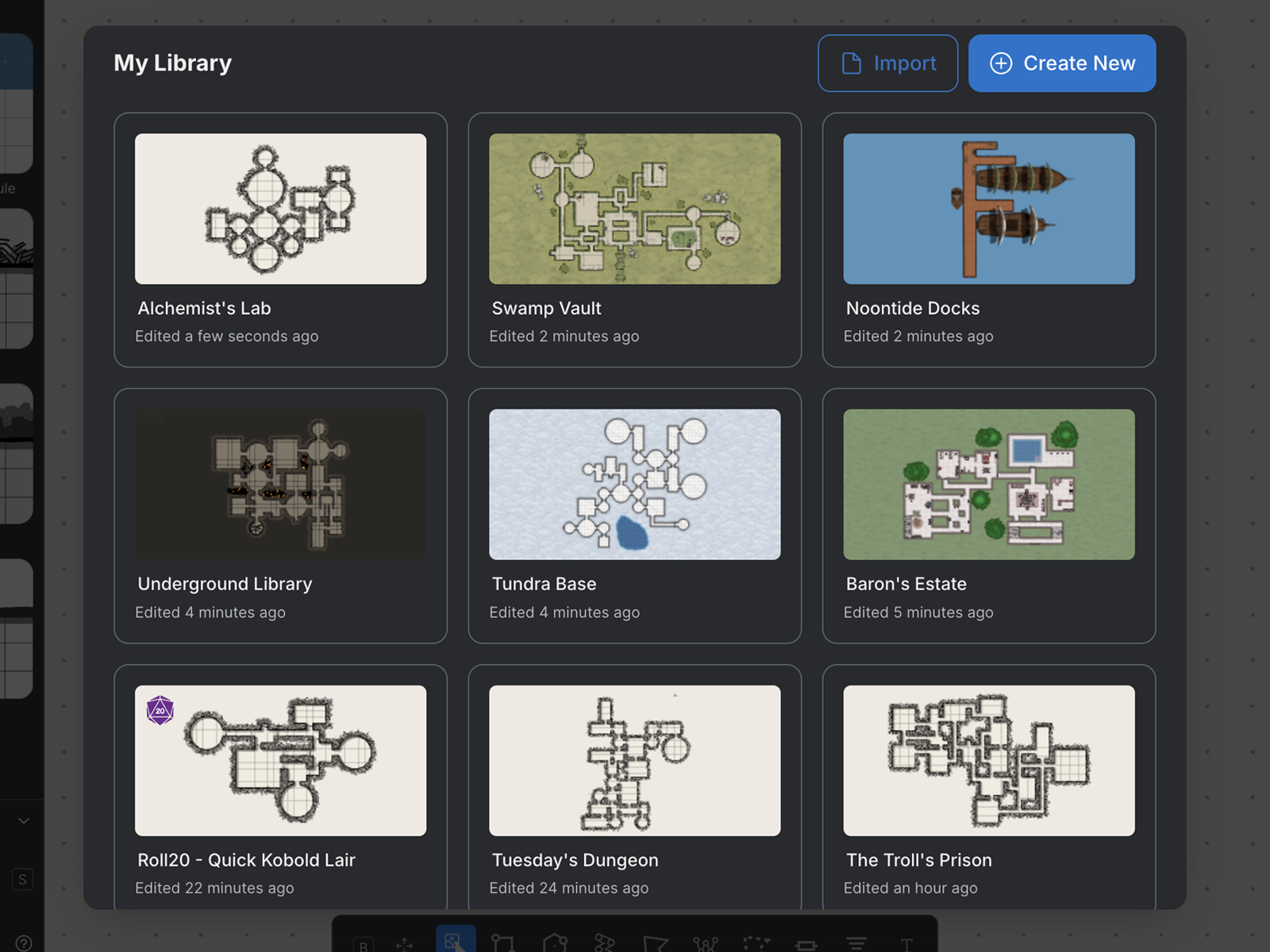Open the Swamp Vault map thumbnail
Screen dimensions: 1270x952
pyautogui.click(x=634, y=209)
